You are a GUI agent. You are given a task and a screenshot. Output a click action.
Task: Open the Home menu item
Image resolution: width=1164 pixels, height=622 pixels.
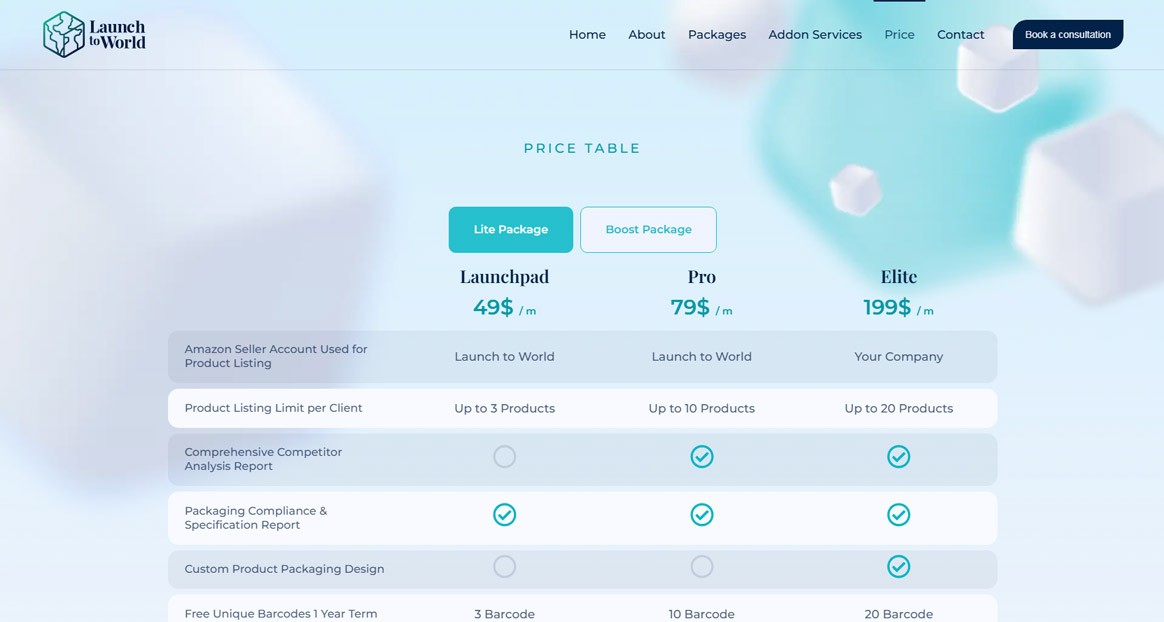[587, 35]
